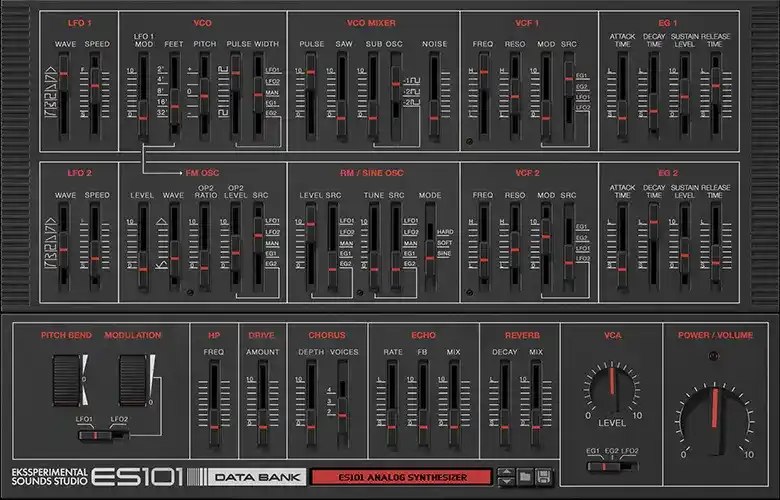780x500 pixels.
Task: Click the VCF 1 FREQ slider
Action: tap(484, 96)
